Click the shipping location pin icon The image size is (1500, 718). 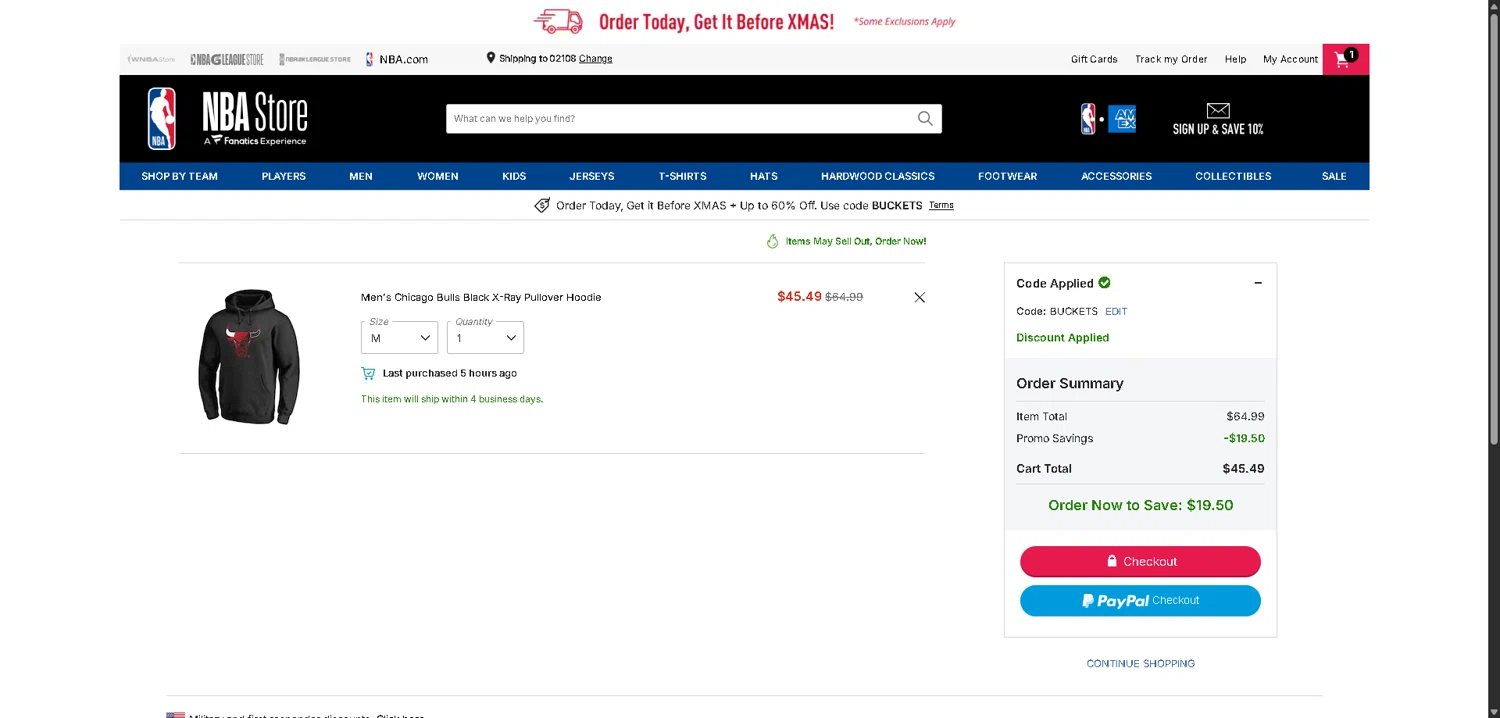[491, 58]
